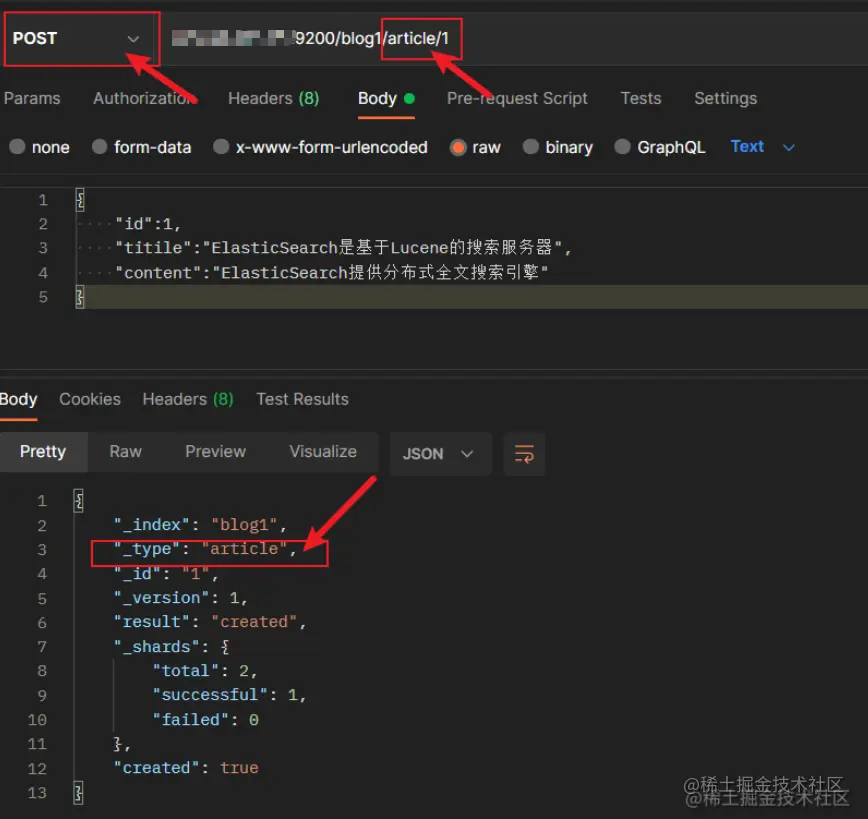This screenshot has height=819, width=868.
Task: Open the response Cookies tab
Action: (x=90, y=399)
